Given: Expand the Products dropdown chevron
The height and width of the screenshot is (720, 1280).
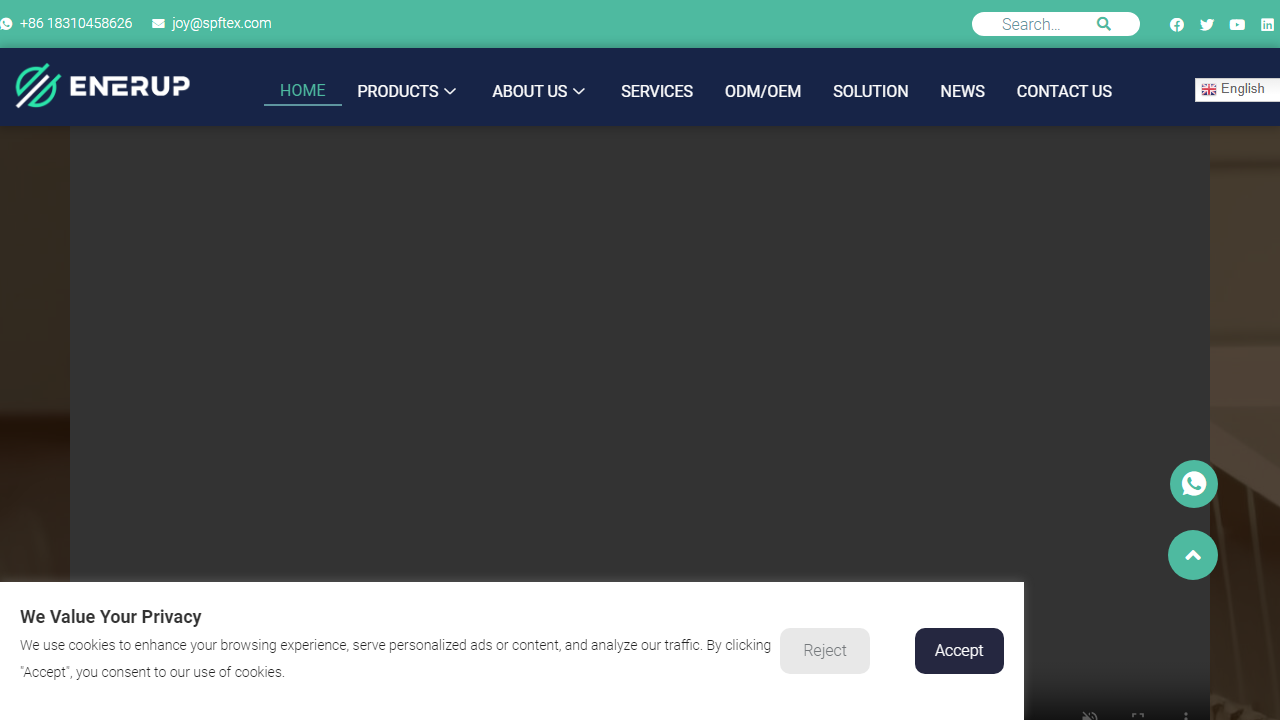Looking at the screenshot, I should click(x=450, y=91).
